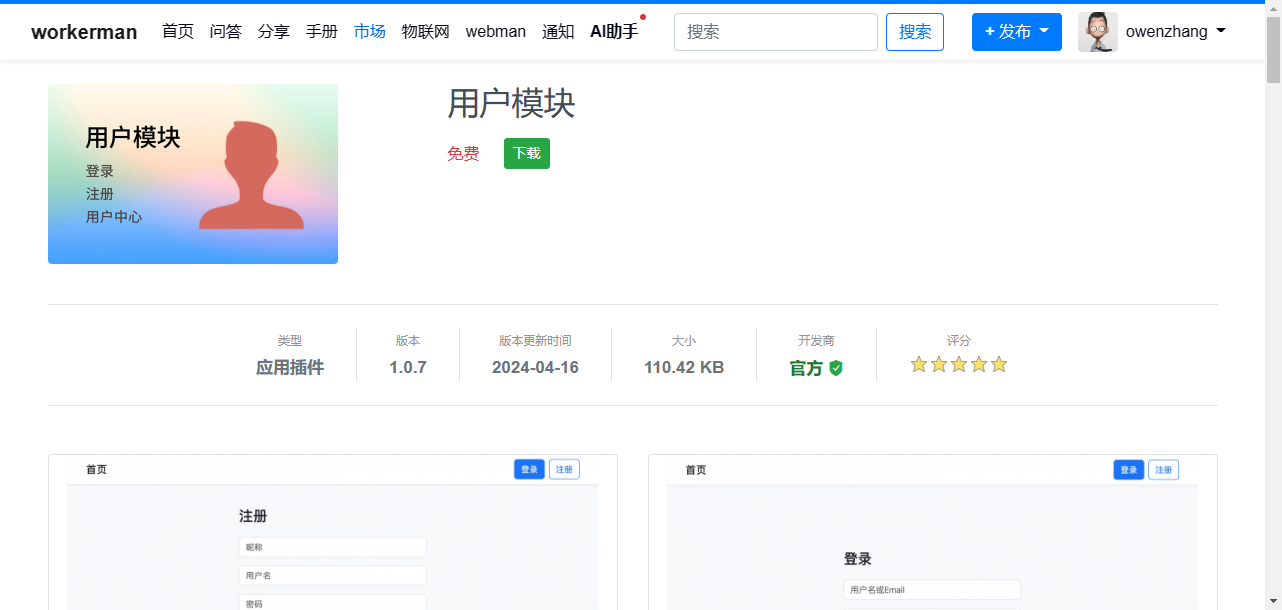Click the fifth rating star
Image resolution: width=1282 pixels, height=610 pixels.
pyautogui.click(x=998, y=365)
